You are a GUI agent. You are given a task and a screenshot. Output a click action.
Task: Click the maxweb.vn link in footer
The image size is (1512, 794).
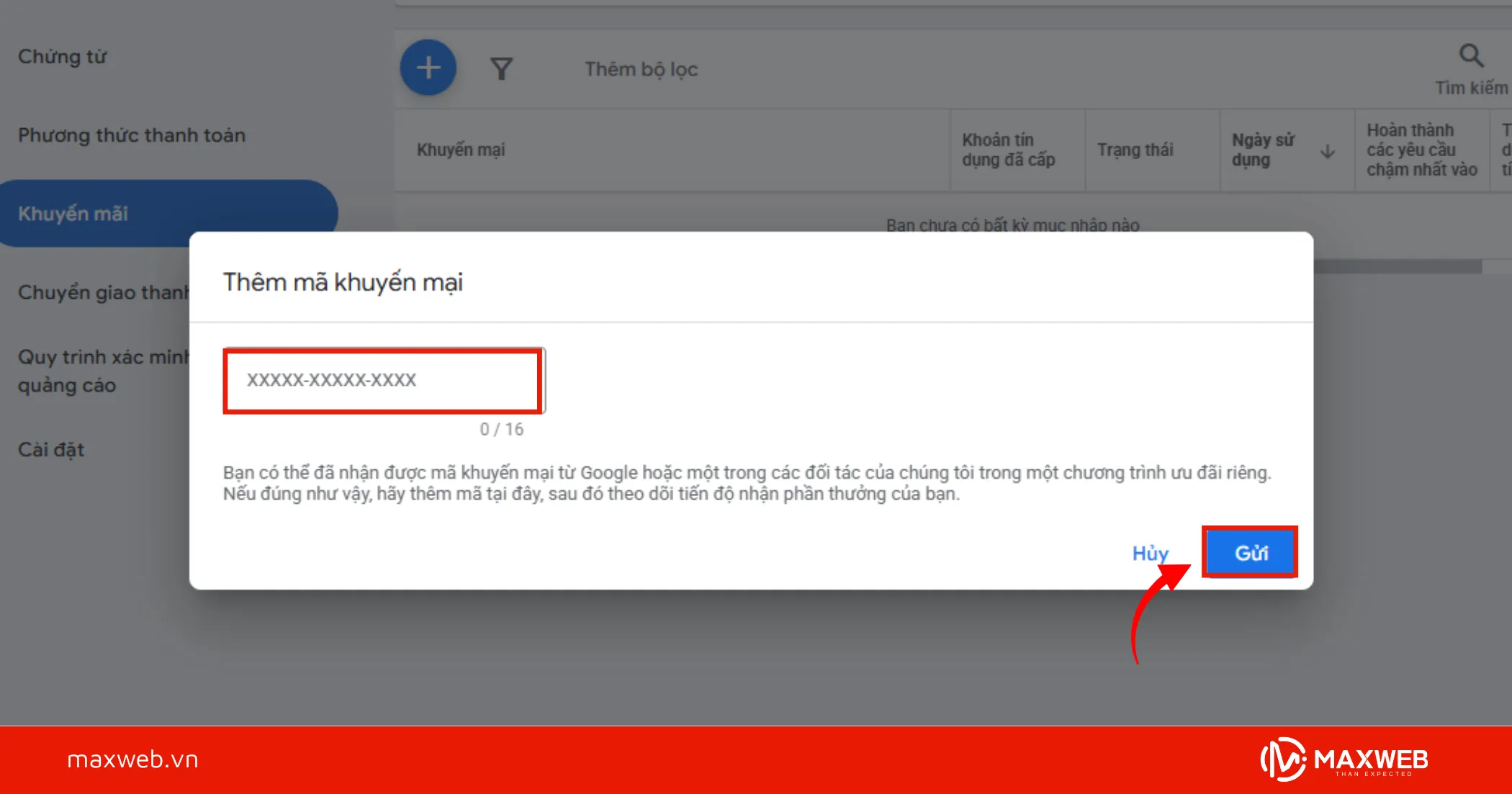[x=132, y=759]
